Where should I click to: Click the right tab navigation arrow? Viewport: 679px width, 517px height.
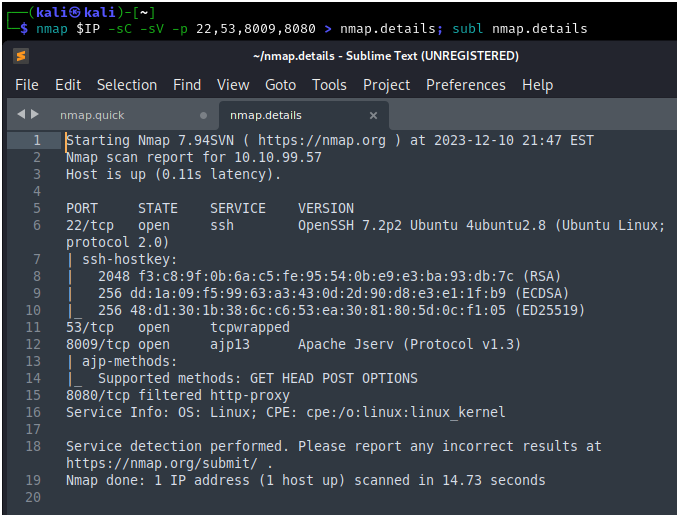coord(37,115)
